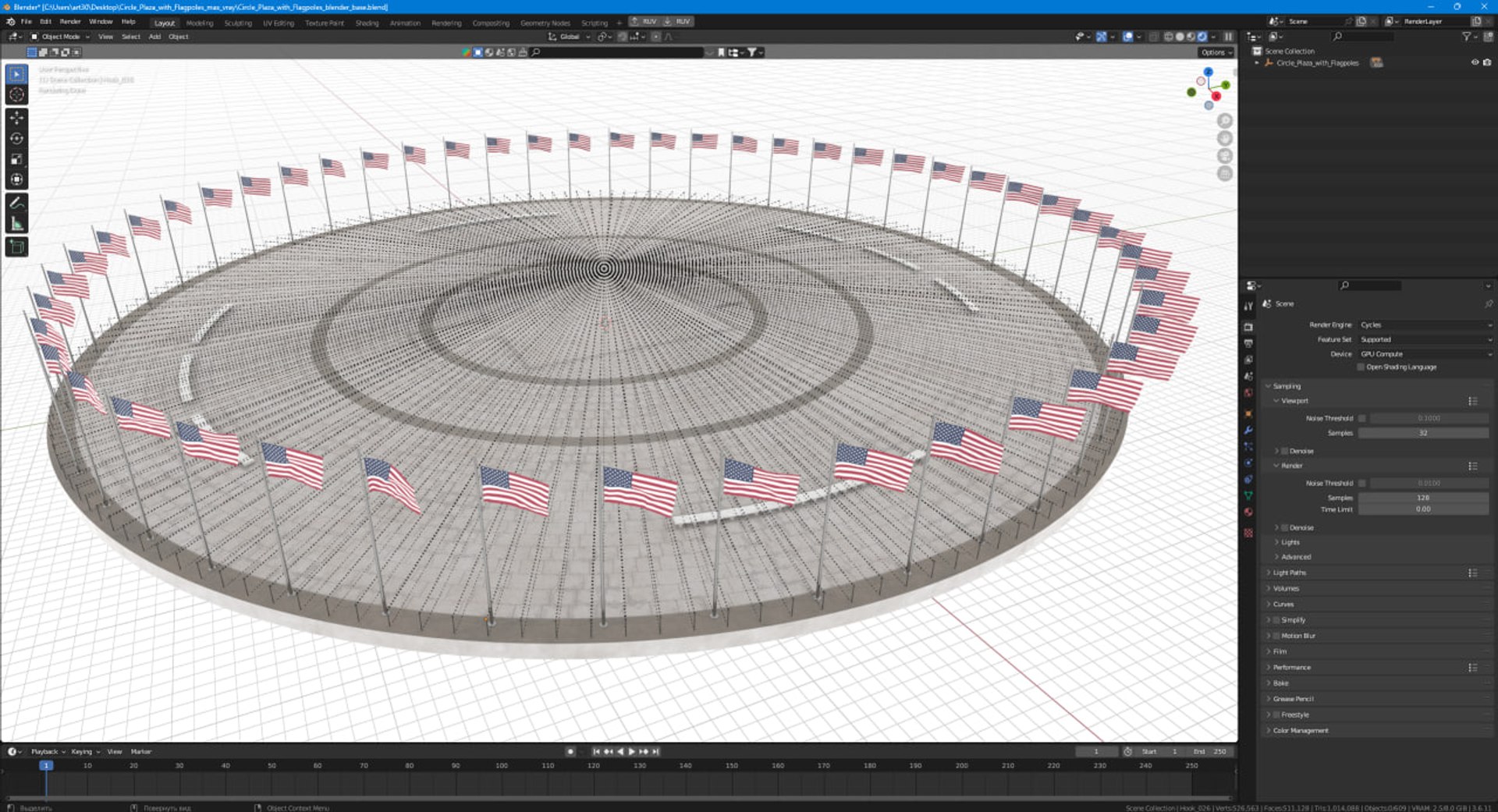
Task: Open the View Layer properties tab
Action: coord(1248,360)
